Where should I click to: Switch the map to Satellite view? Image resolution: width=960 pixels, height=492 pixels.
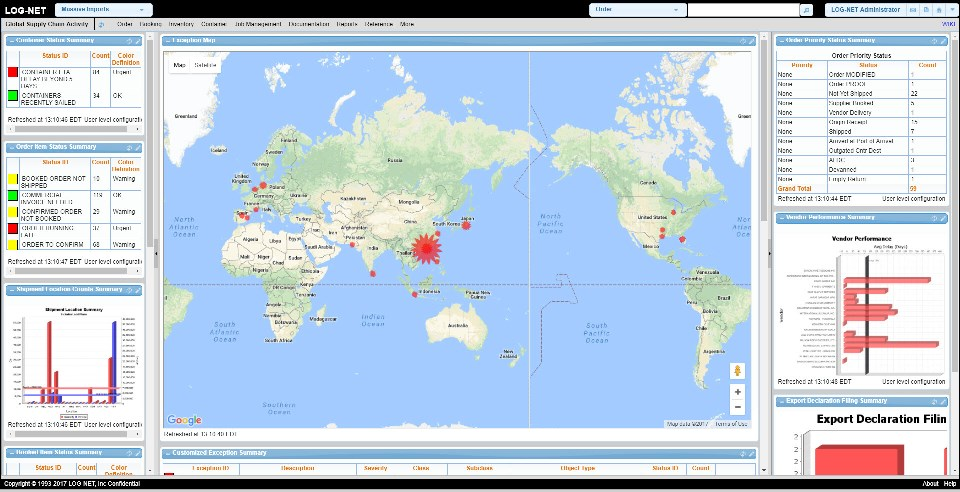point(204,65)
